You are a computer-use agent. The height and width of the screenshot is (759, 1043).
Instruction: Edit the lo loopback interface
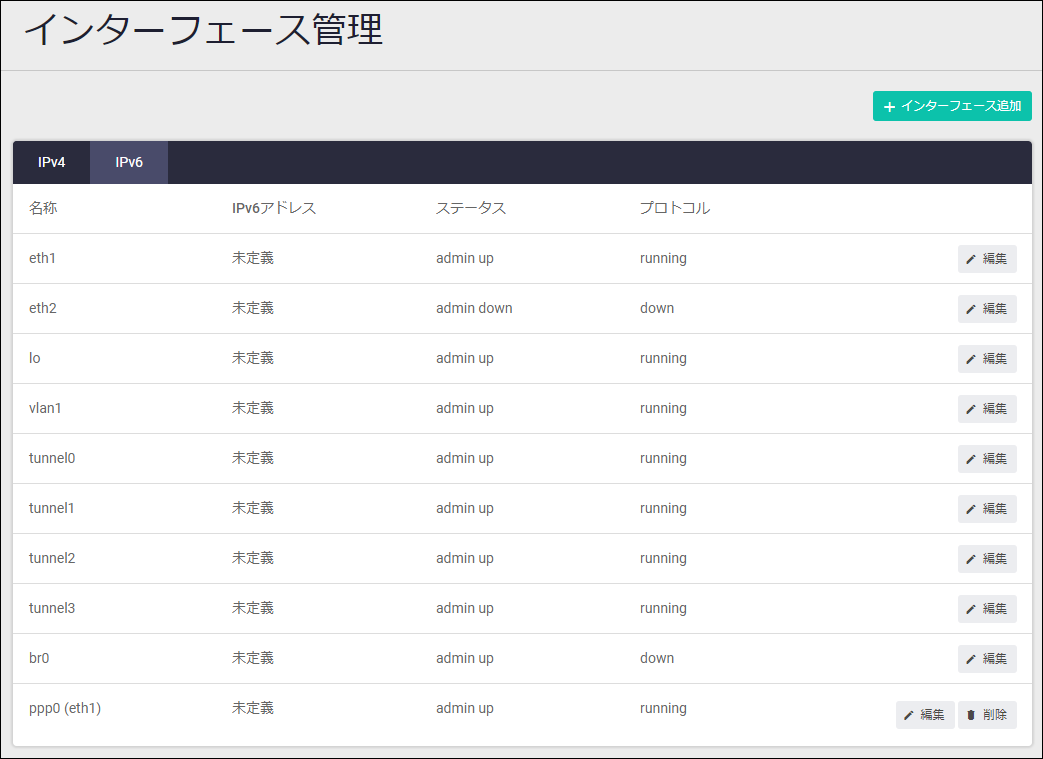click(x=987, y=359)
